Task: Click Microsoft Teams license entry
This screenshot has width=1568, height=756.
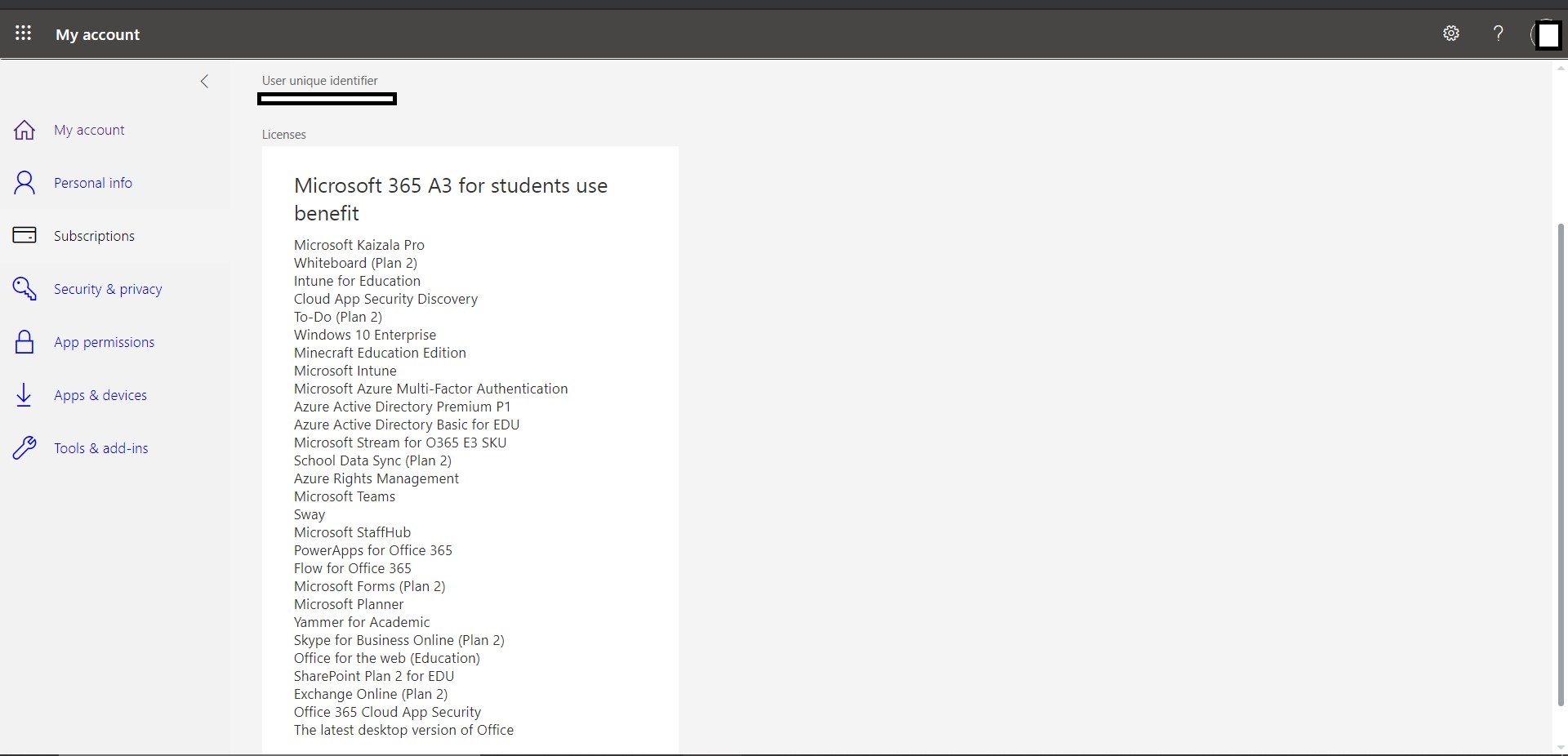Action: (x=345, y=496)
